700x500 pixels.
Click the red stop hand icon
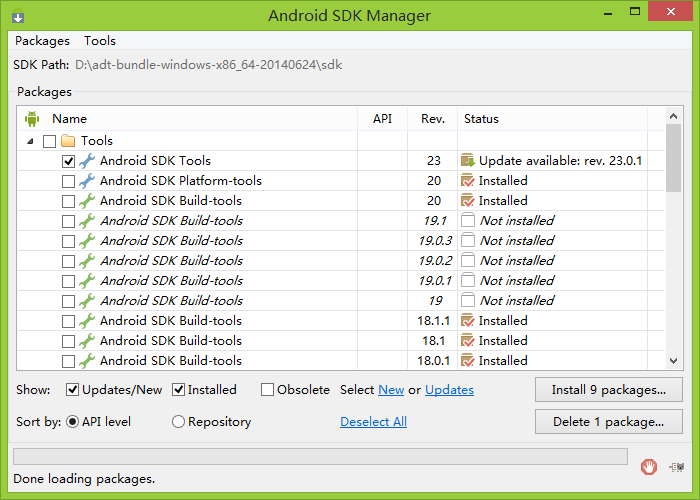click(x=649, y=467)
